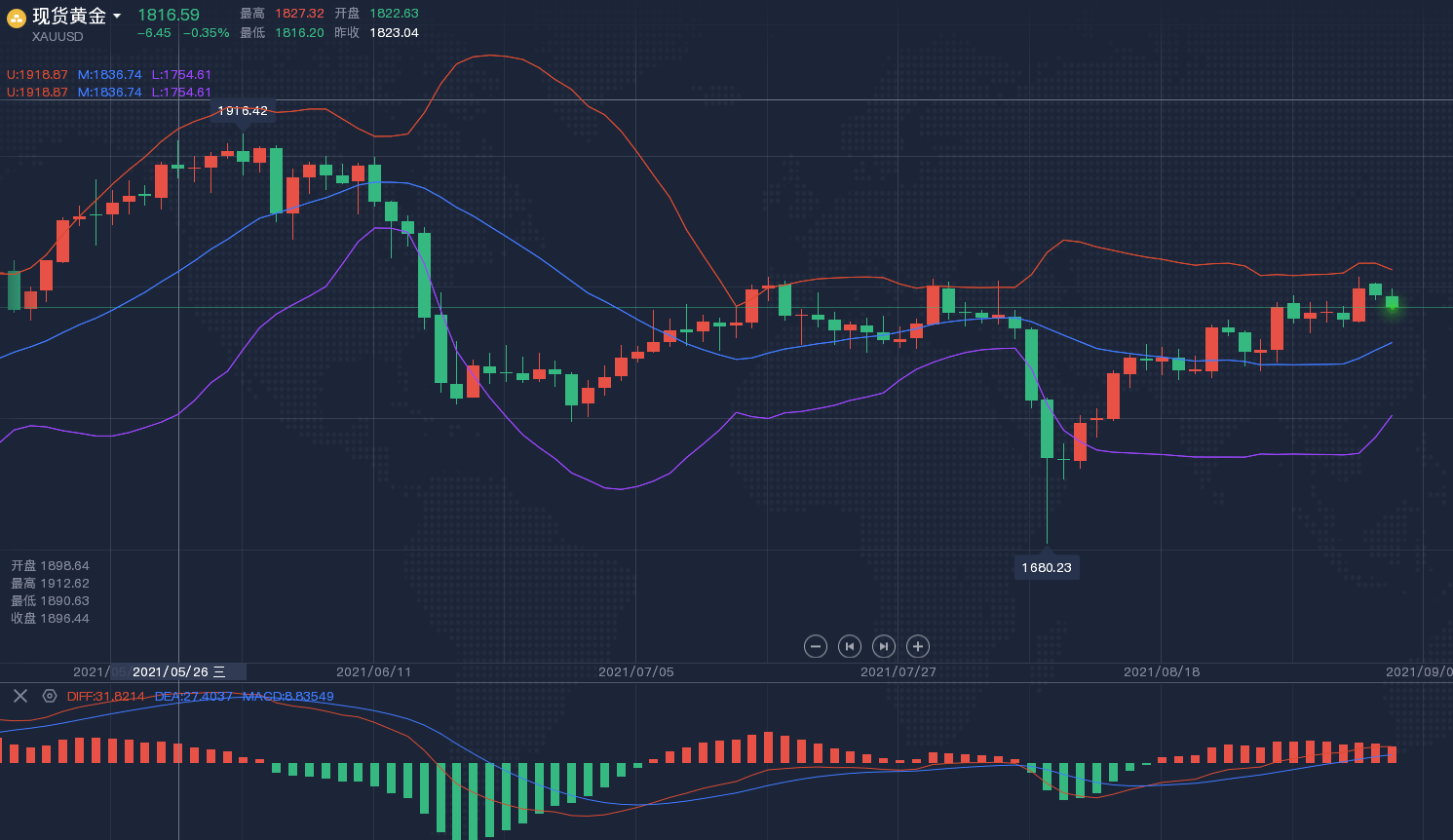Click the XAUUSD ticker code

tap(57, 37)
